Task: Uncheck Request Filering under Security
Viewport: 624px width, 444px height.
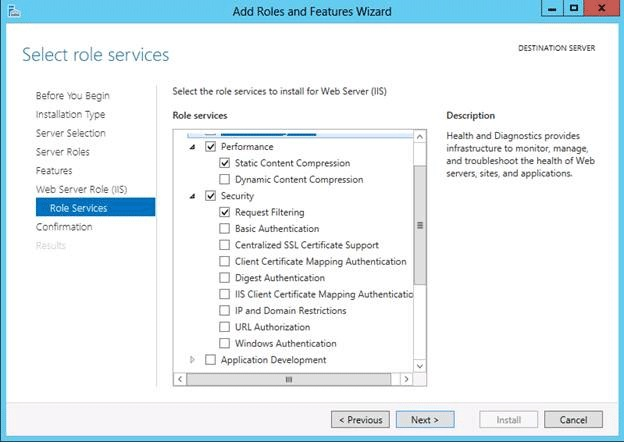Action: tap(224, 212)
